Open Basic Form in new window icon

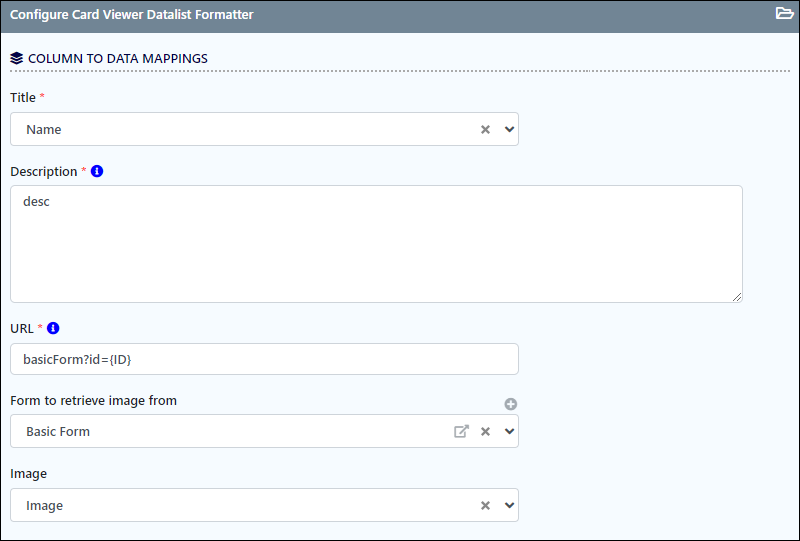(x=461, y=431)
